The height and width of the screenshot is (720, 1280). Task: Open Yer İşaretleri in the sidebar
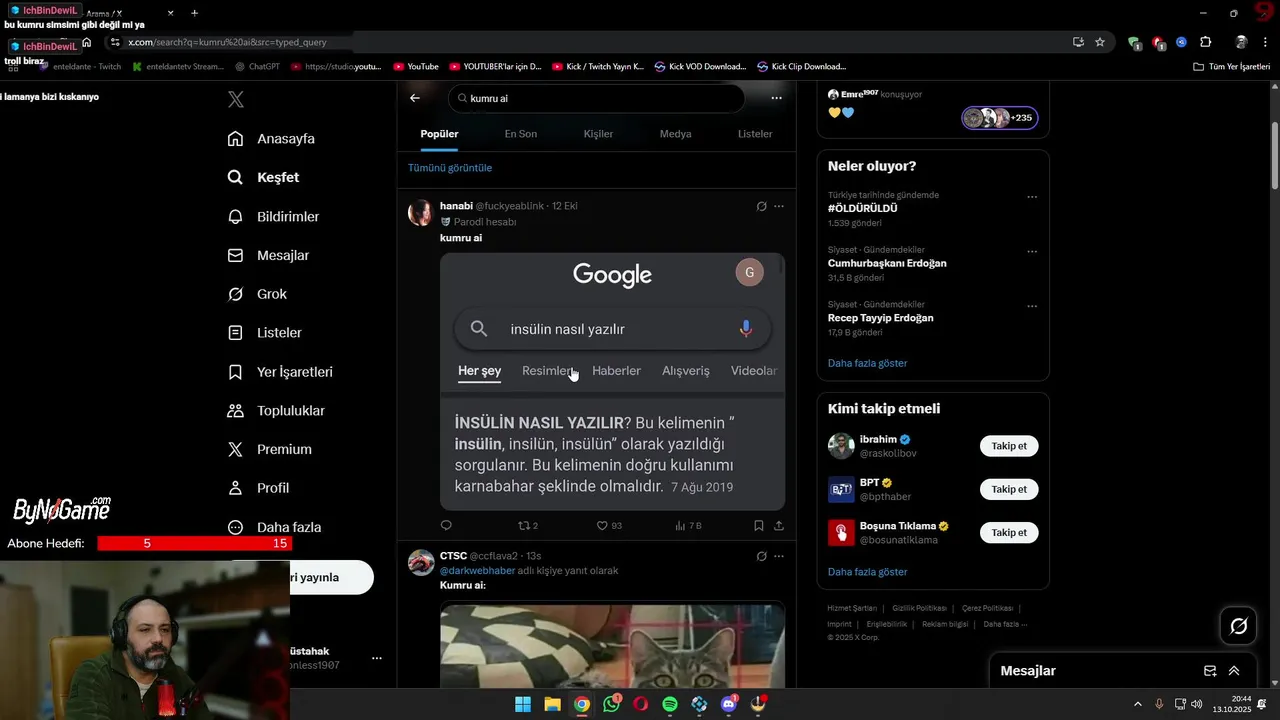[280, 372]
